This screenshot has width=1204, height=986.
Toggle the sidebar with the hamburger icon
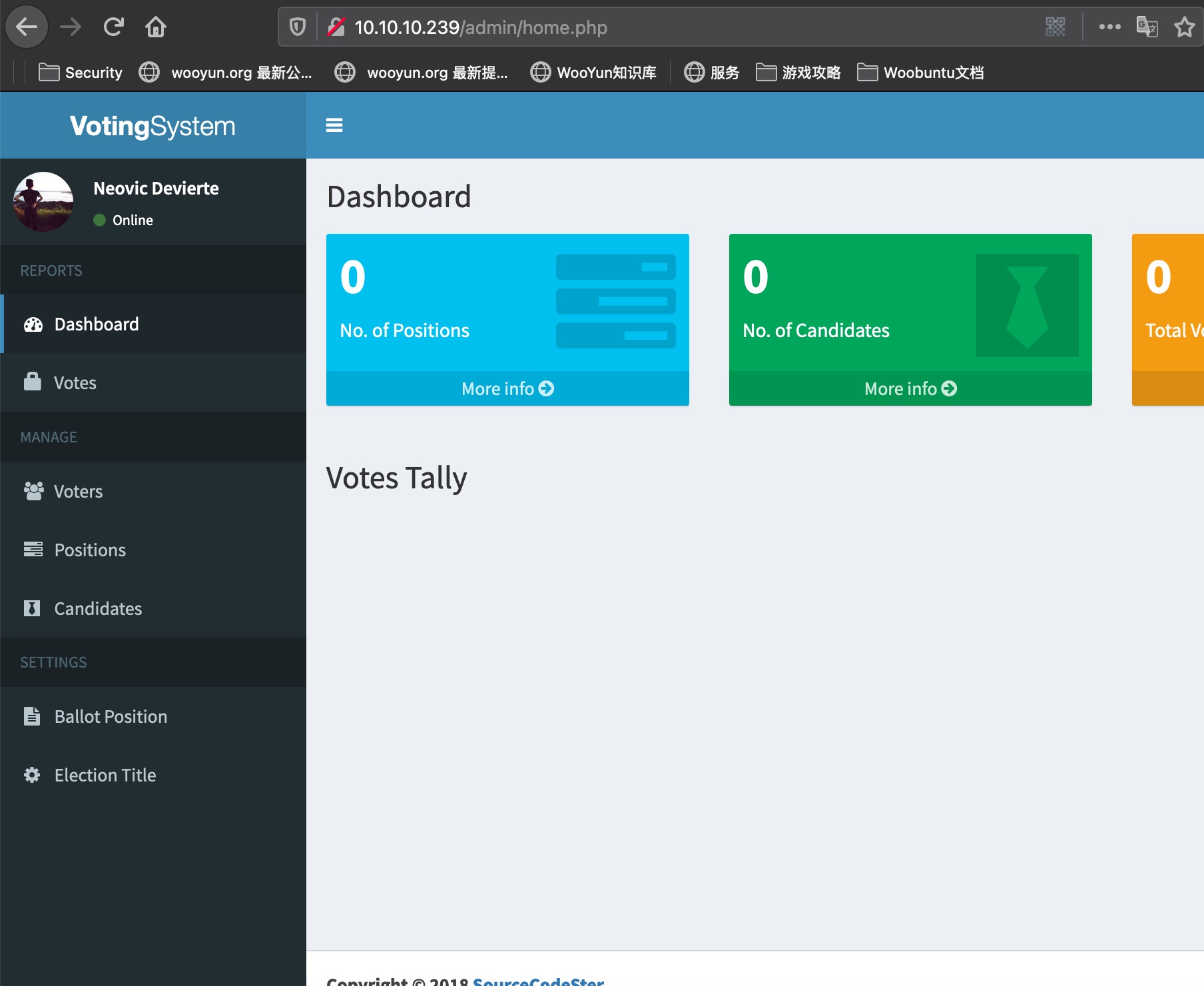pyautogui.click(x=334, y=125)
